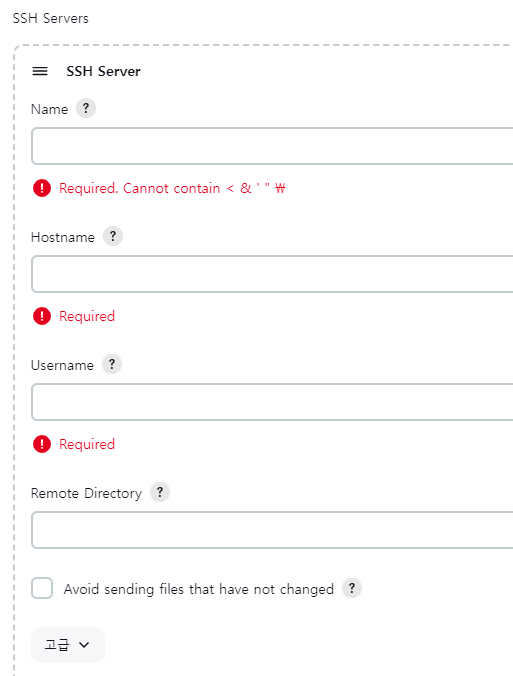The width and height of the screenshot is (513, 676).
Task: Click the red error icon under Name
Action: [x=42, y=188]
